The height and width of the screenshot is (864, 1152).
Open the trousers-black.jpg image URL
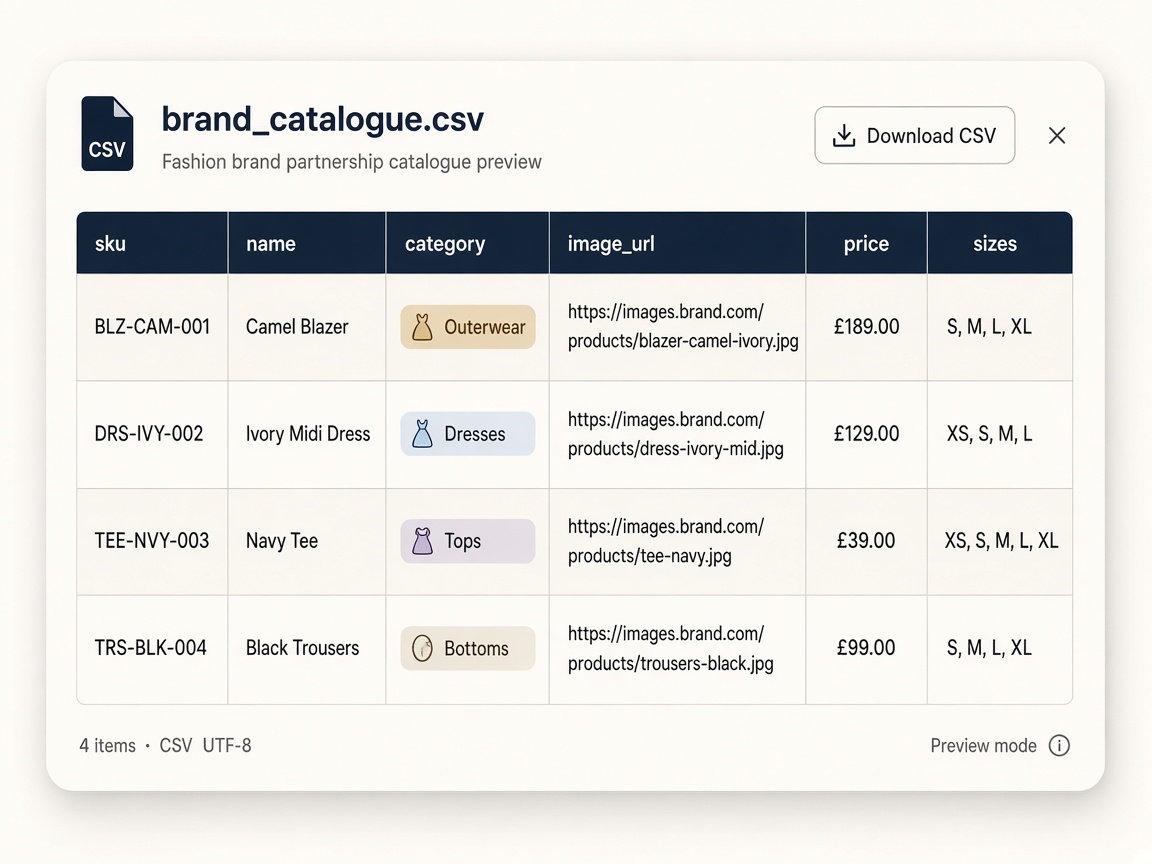[x=670, y=649]
